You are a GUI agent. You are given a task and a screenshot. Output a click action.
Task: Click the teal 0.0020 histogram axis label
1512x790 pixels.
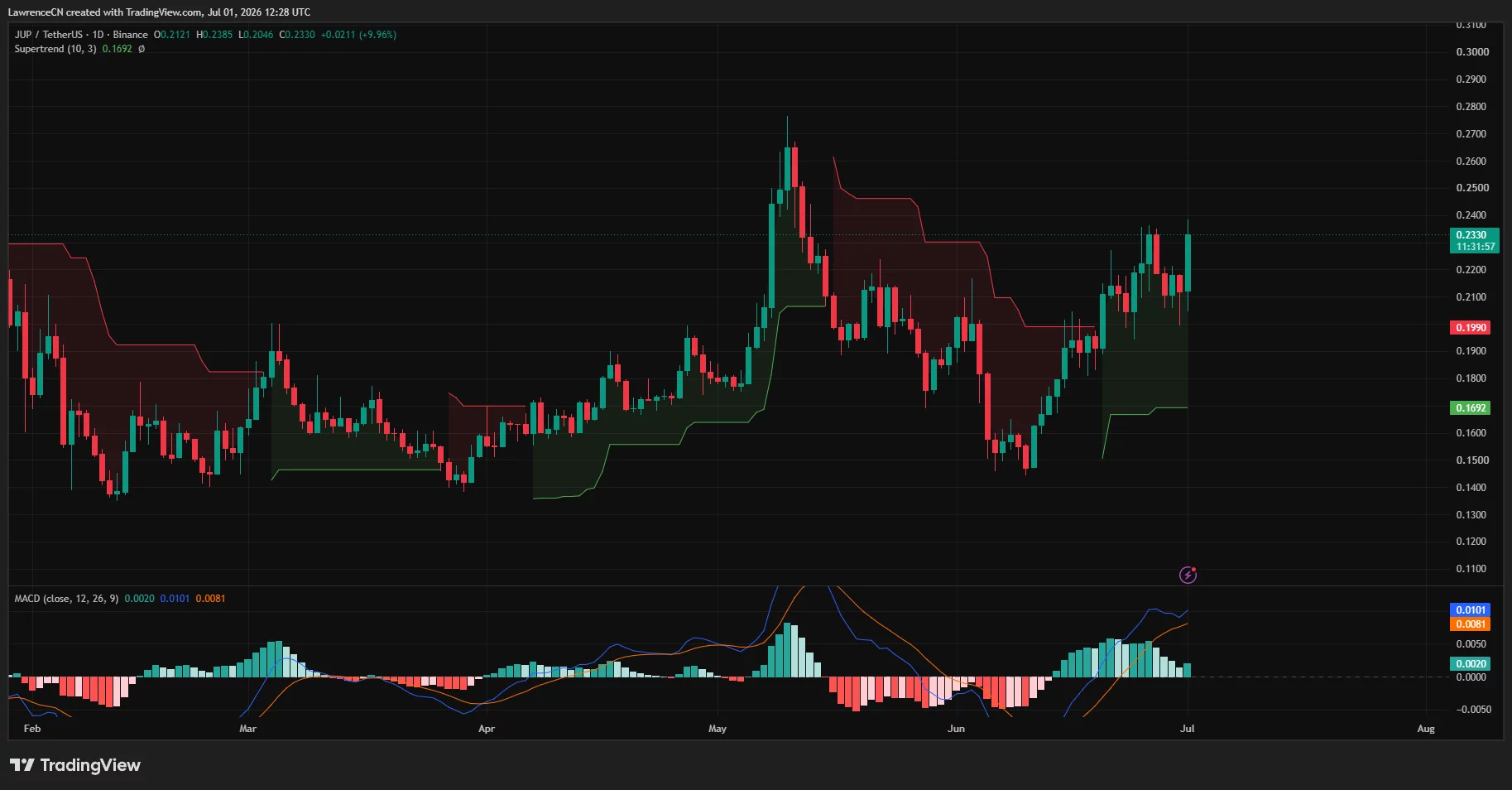point(1470,664)
